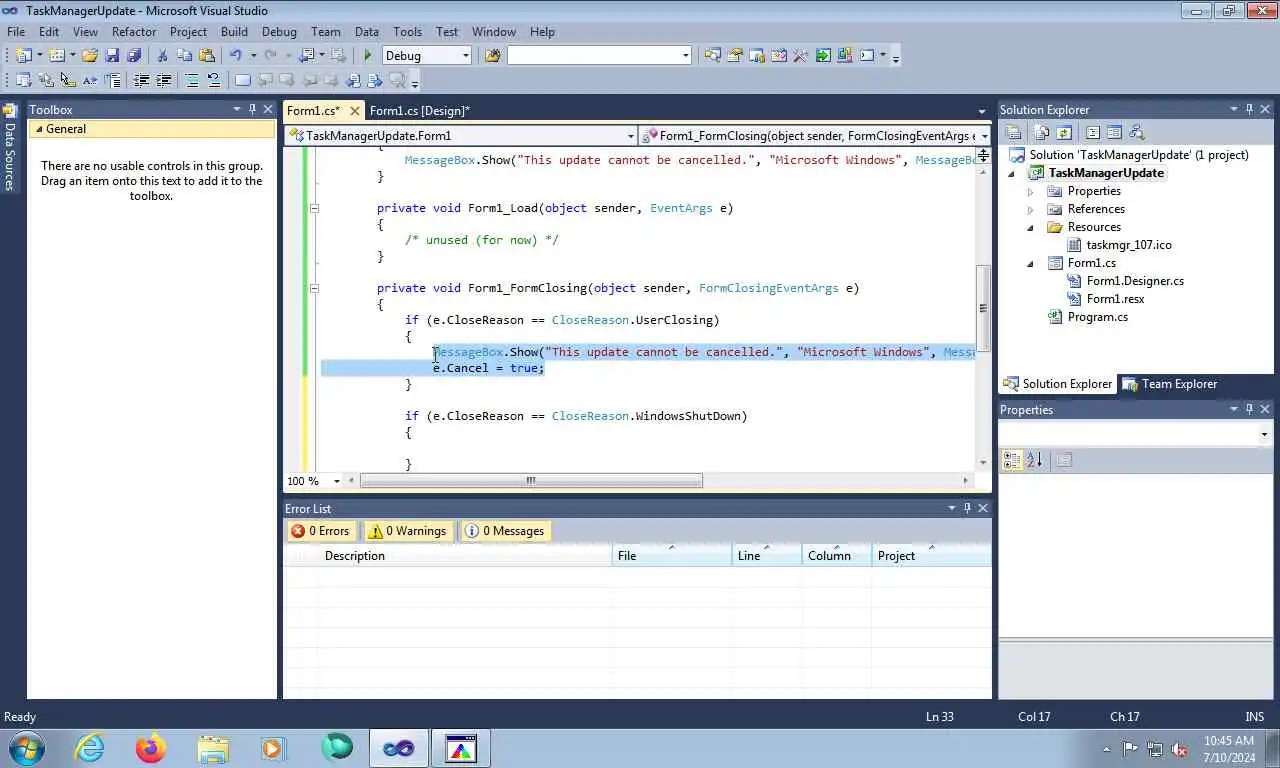Image resolution: width=1280 pixels, height=768 pixels.
Task: Start debugging with the green play icon
Action: click(367, 56)
